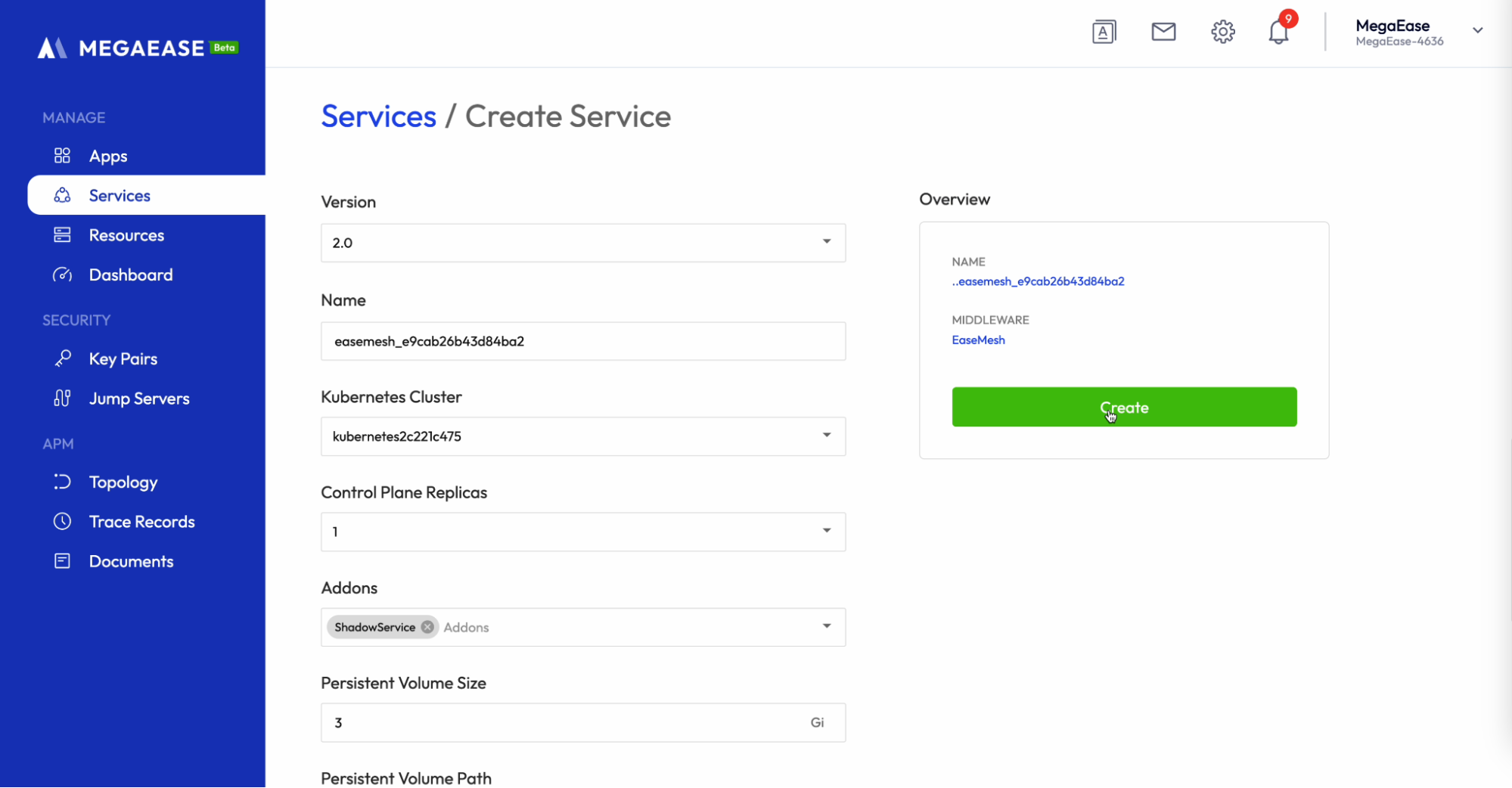Click the Key Pairs key icon
Screen dimensions: 1512x788
coord(62,358)
